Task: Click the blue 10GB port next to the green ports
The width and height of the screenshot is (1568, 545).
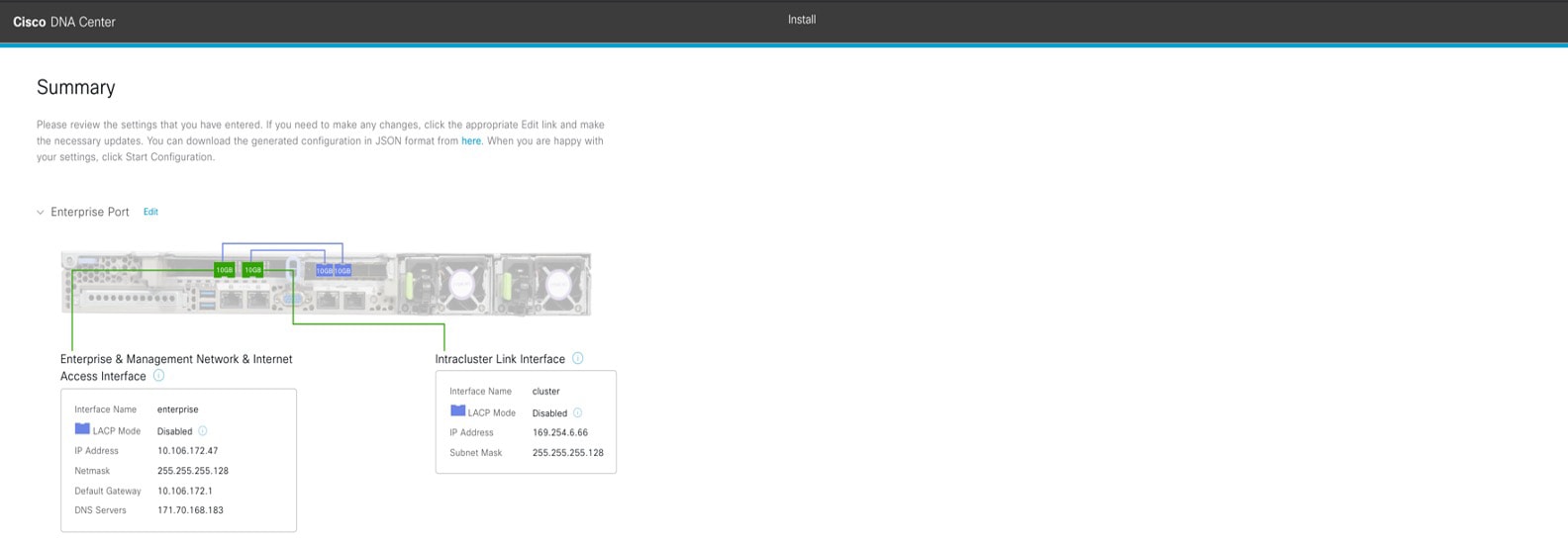Action: click(324, 270)
